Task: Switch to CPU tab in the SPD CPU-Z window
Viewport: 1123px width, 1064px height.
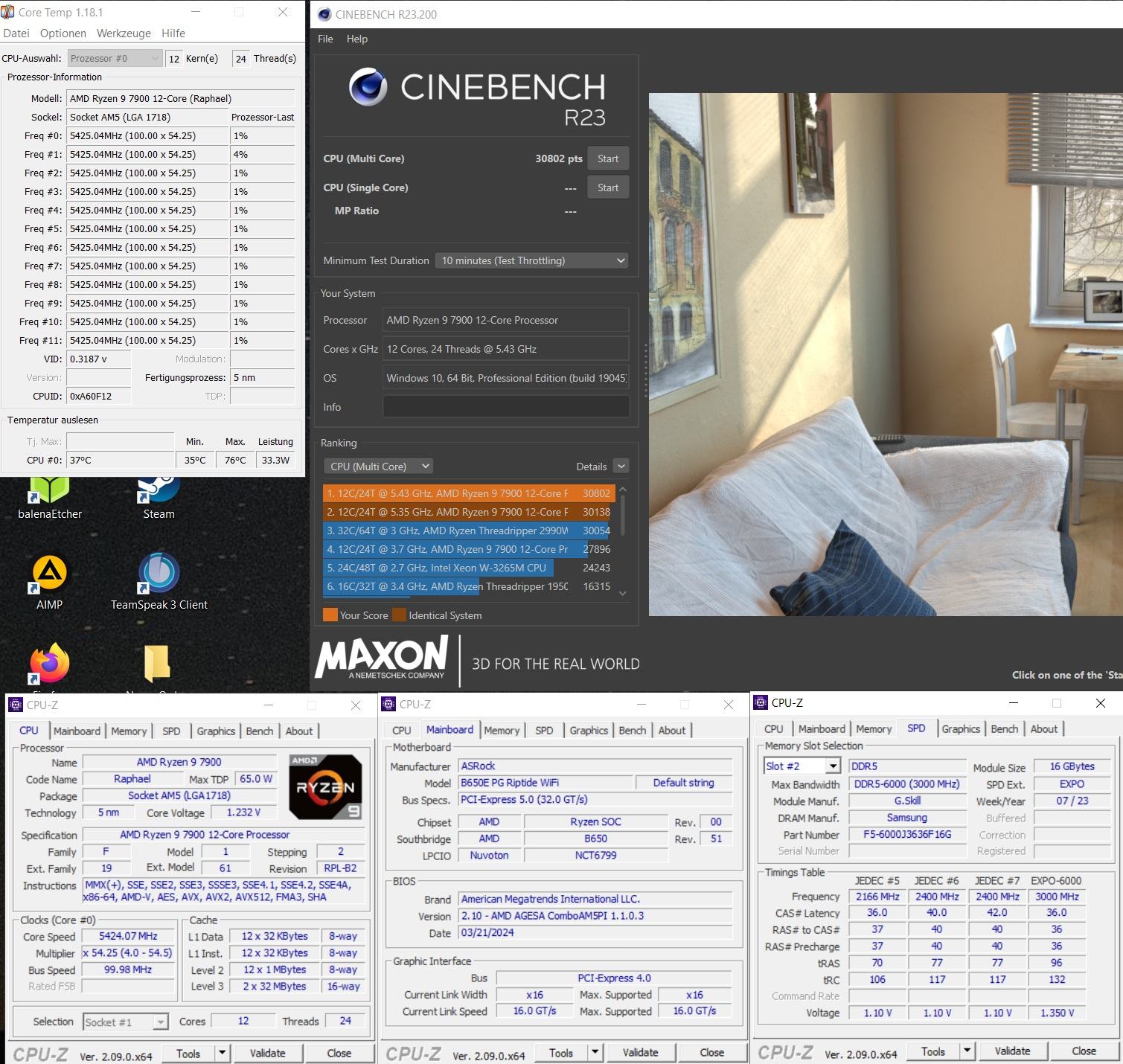Action: point(774,728)
